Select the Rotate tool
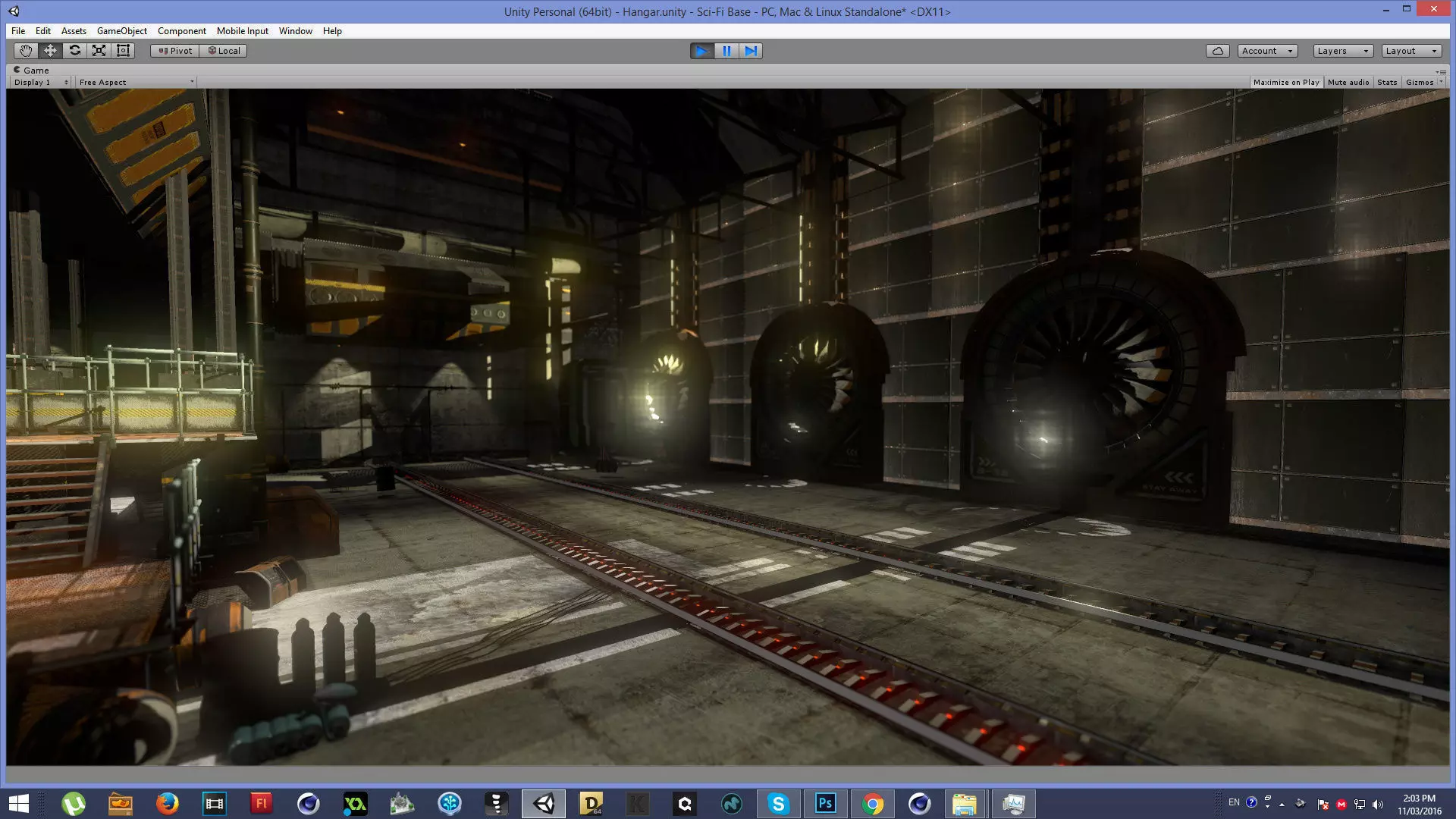This screenshot has height=819, width=1456. click(74, 51)
